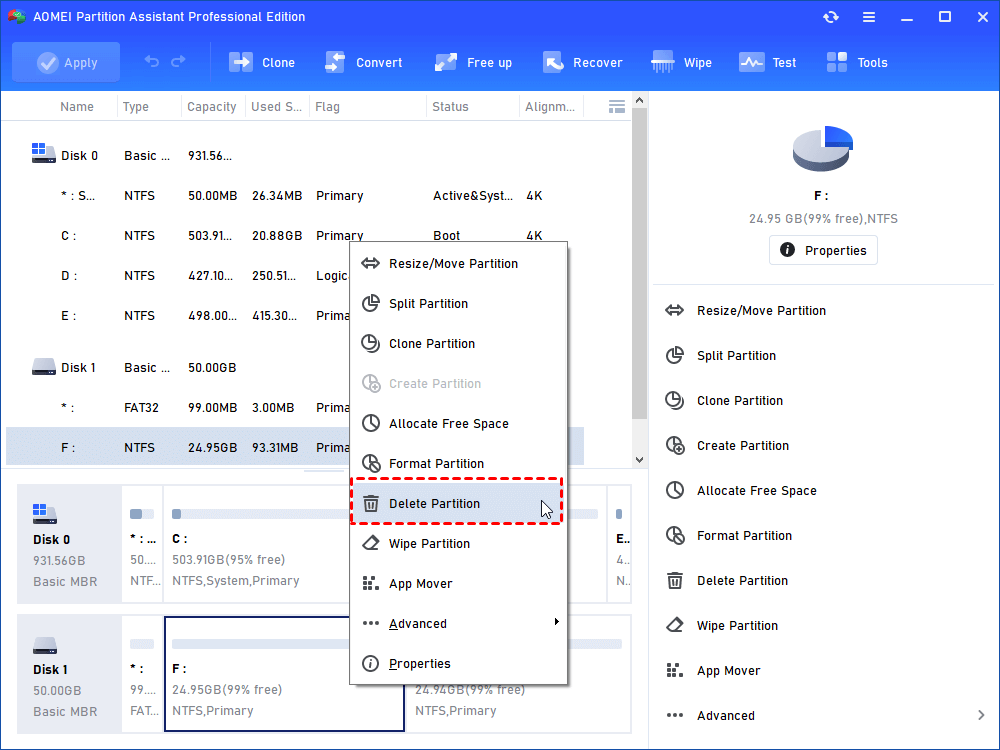
Task: Expand Advanced chevron in right panel
Action: pyautogui.click(x=981, y=715)
